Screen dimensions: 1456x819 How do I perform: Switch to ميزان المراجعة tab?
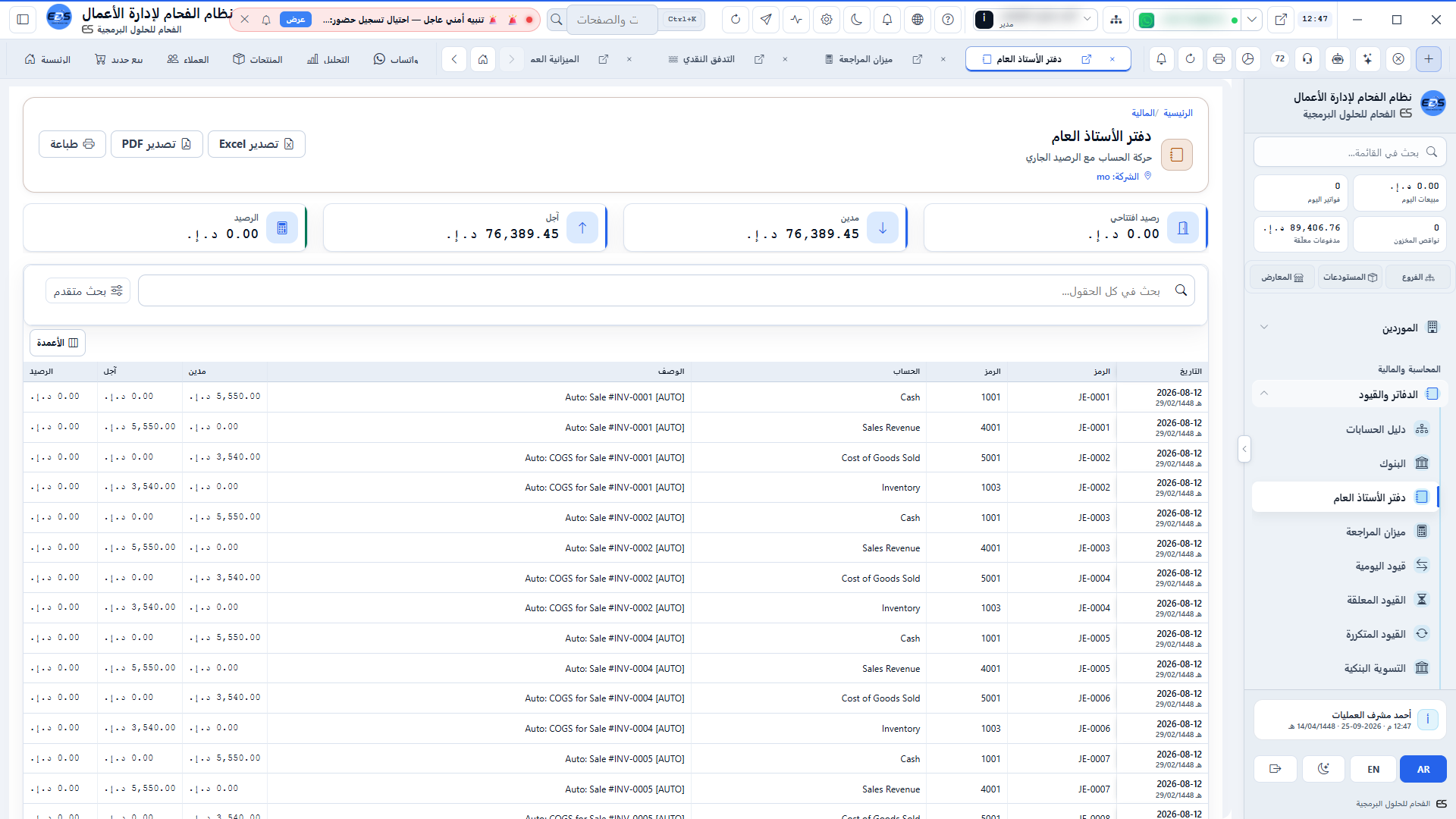864,59
